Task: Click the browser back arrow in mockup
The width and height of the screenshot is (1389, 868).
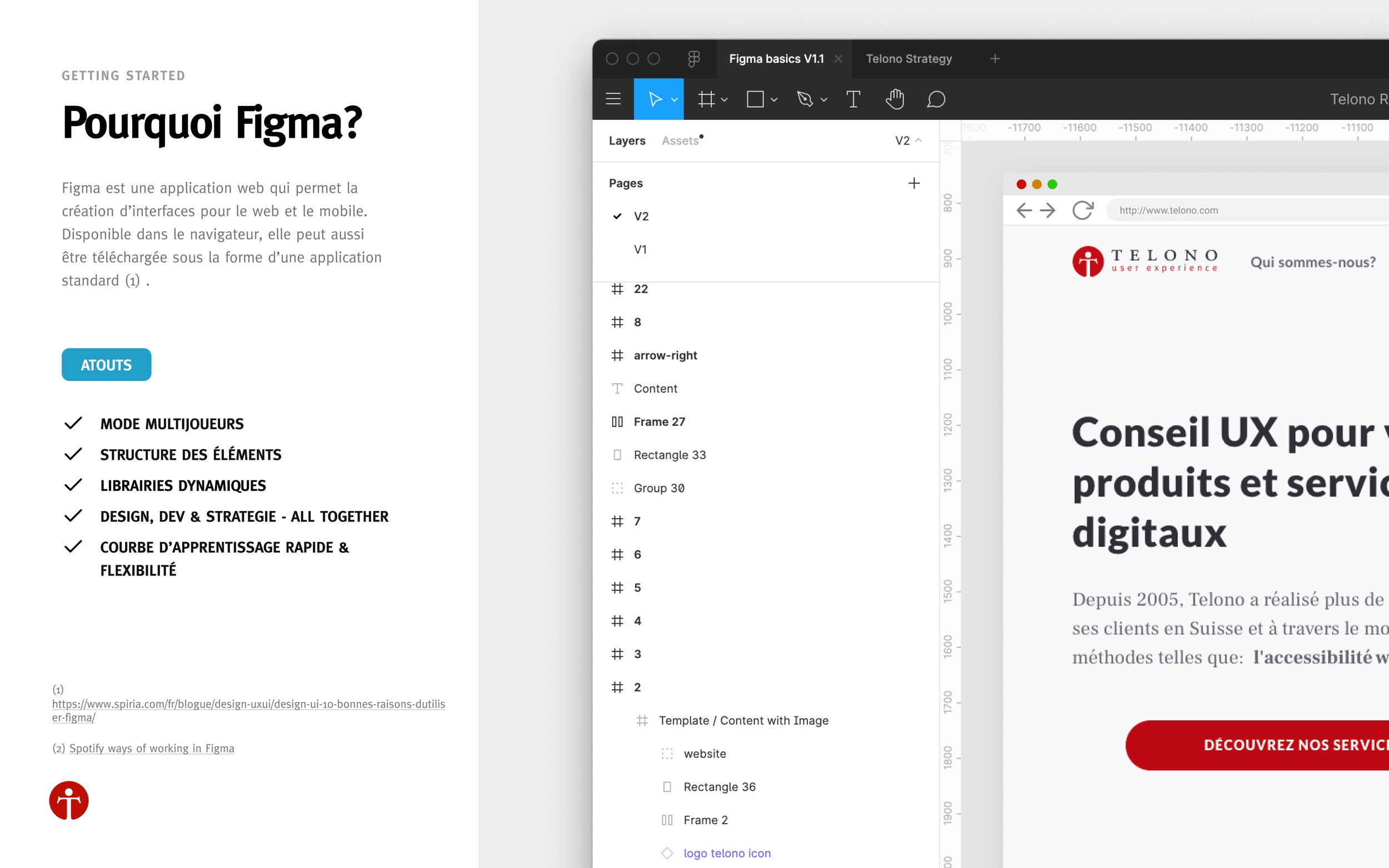Action: [x=1024, y=210]
